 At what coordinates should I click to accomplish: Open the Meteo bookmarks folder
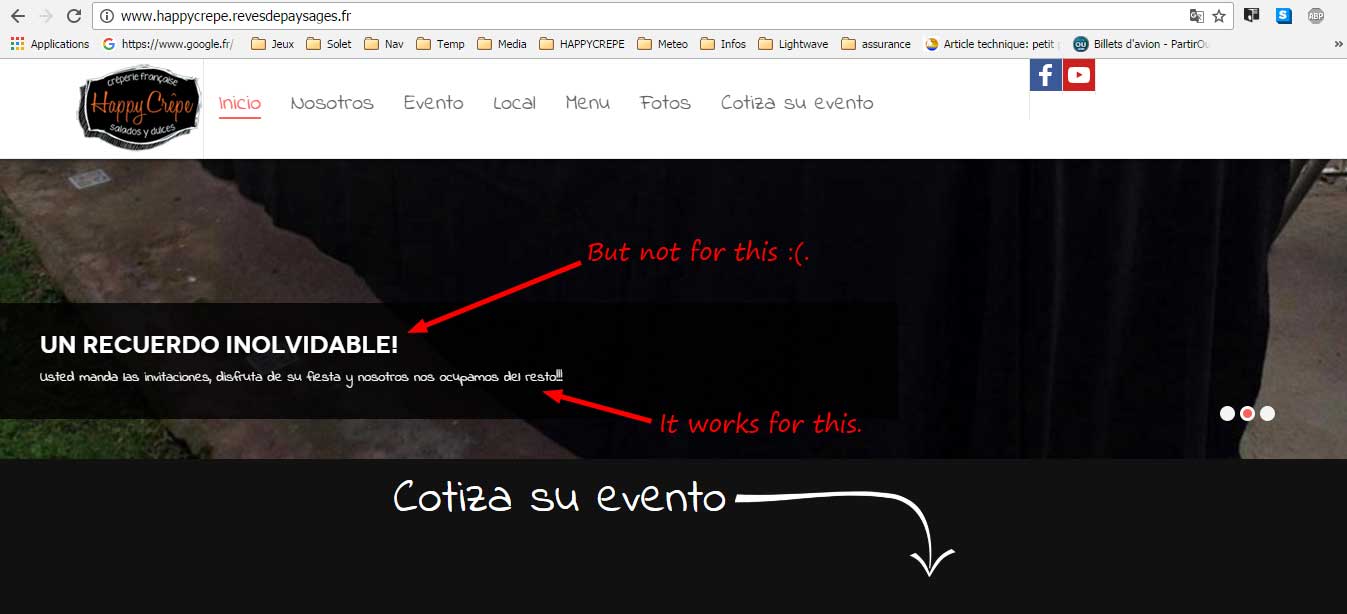pyautogui.click(x=662, y=44)
